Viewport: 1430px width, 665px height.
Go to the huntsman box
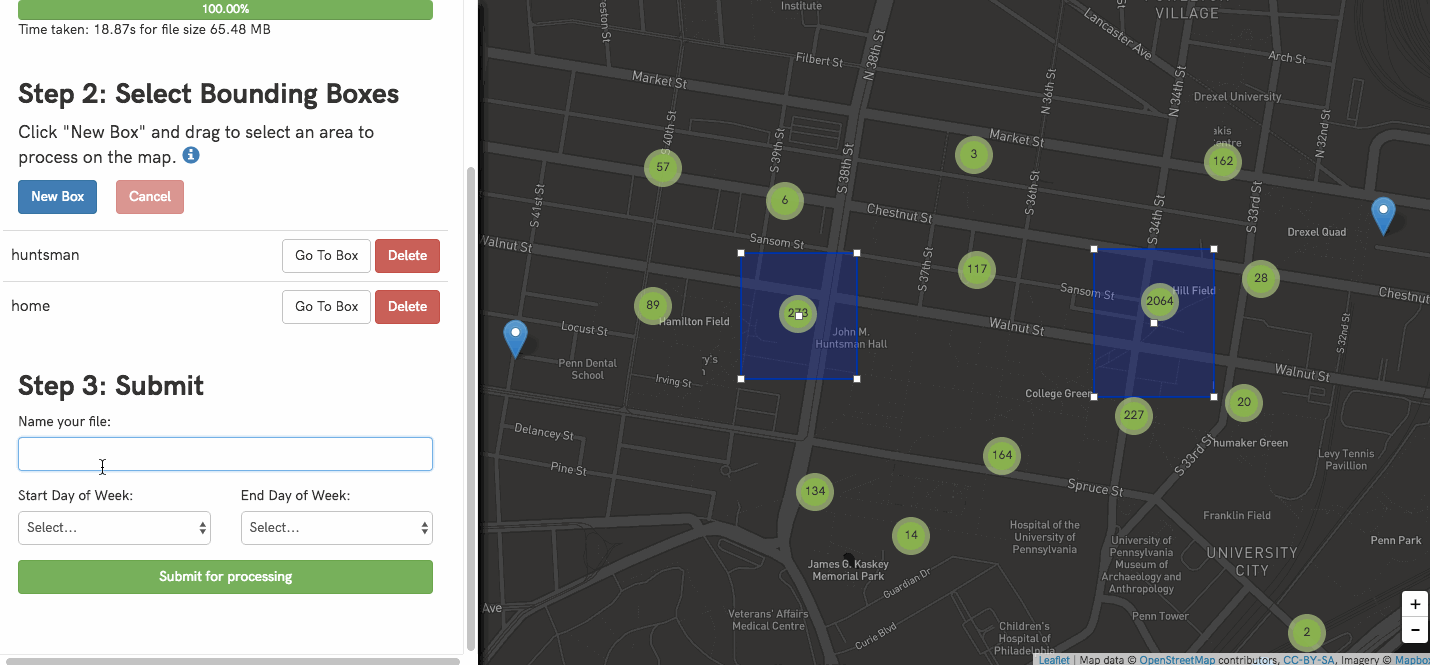pyautogui.click(x=326, y=256)
